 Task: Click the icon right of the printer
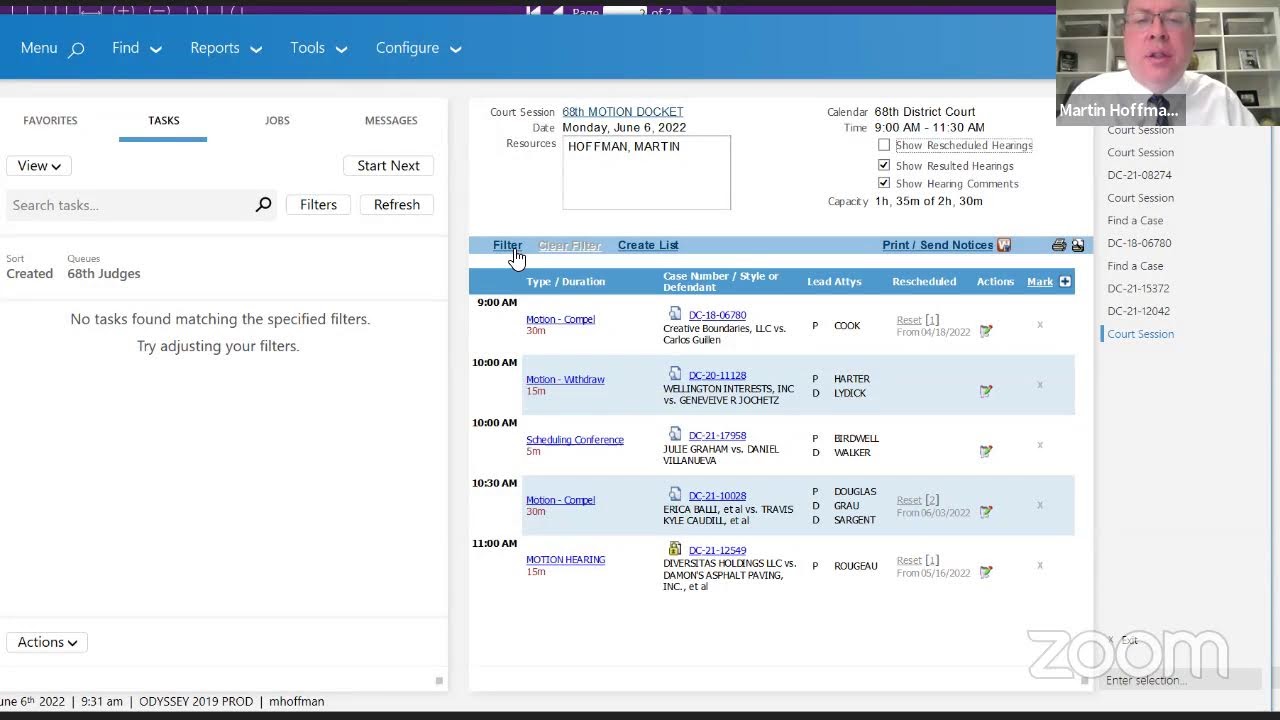point(1077,245)
